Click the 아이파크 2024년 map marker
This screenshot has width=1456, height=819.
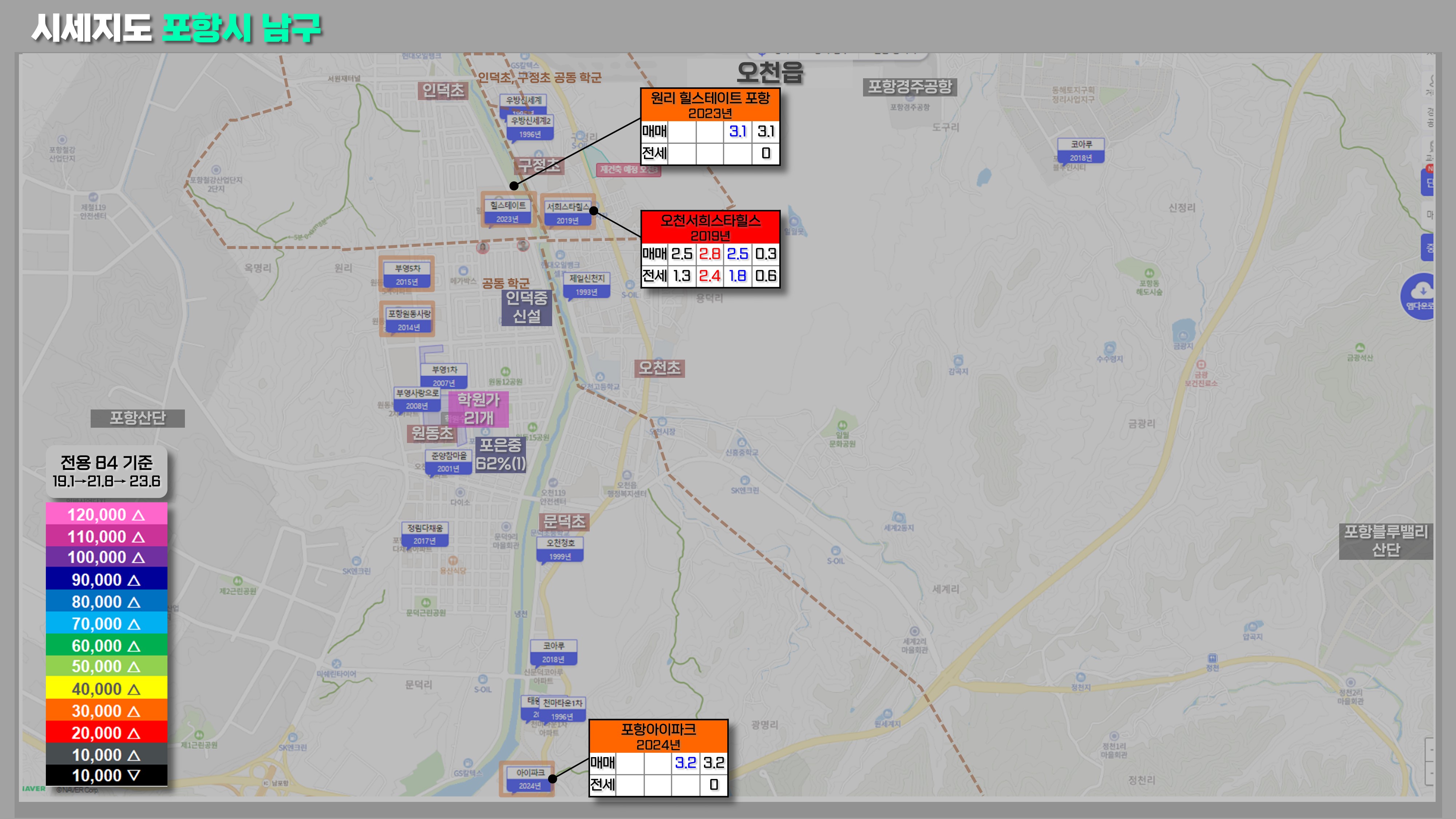[x=530, y=778]
